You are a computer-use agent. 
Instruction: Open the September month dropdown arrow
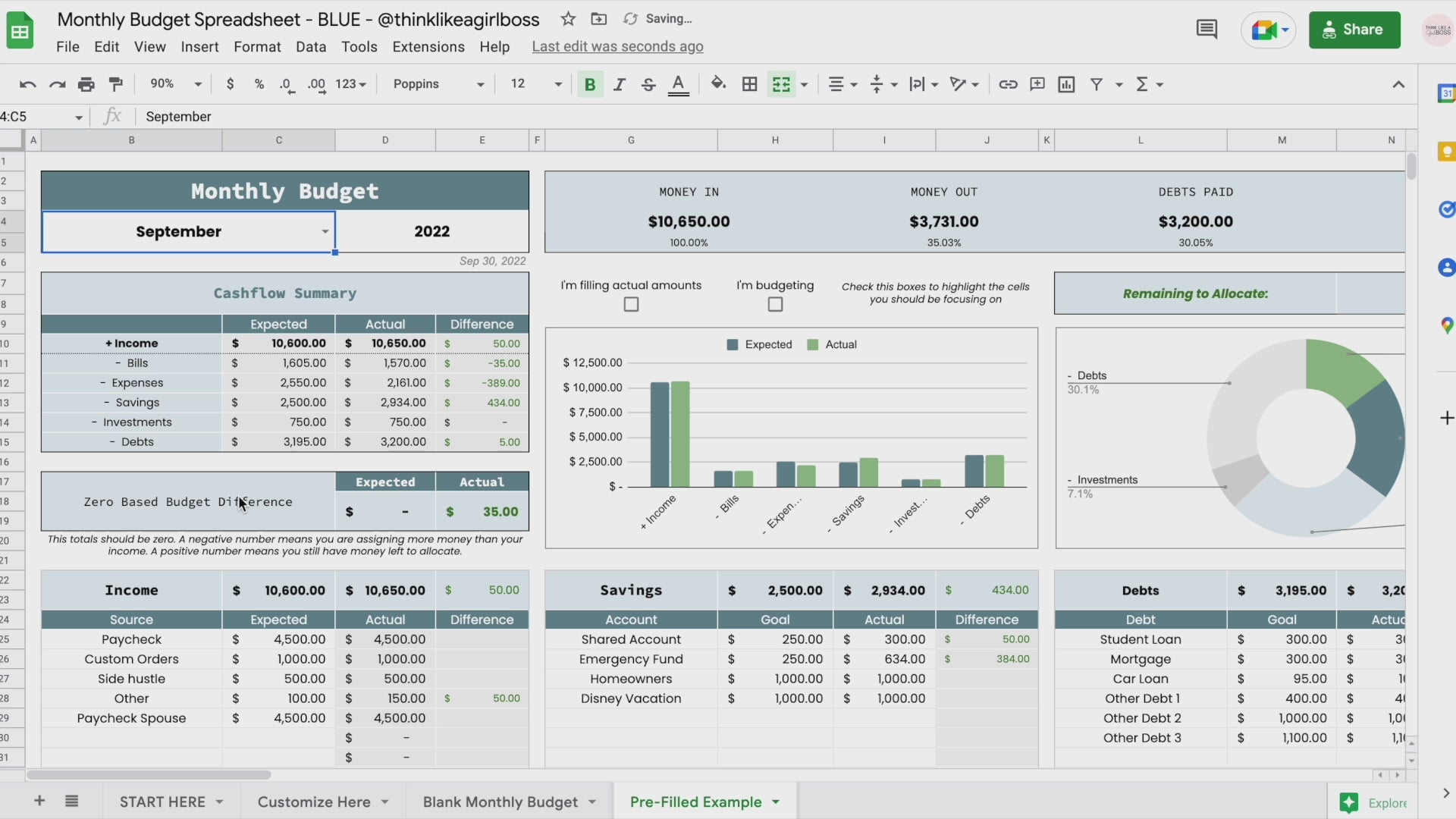tap(325, 232)
